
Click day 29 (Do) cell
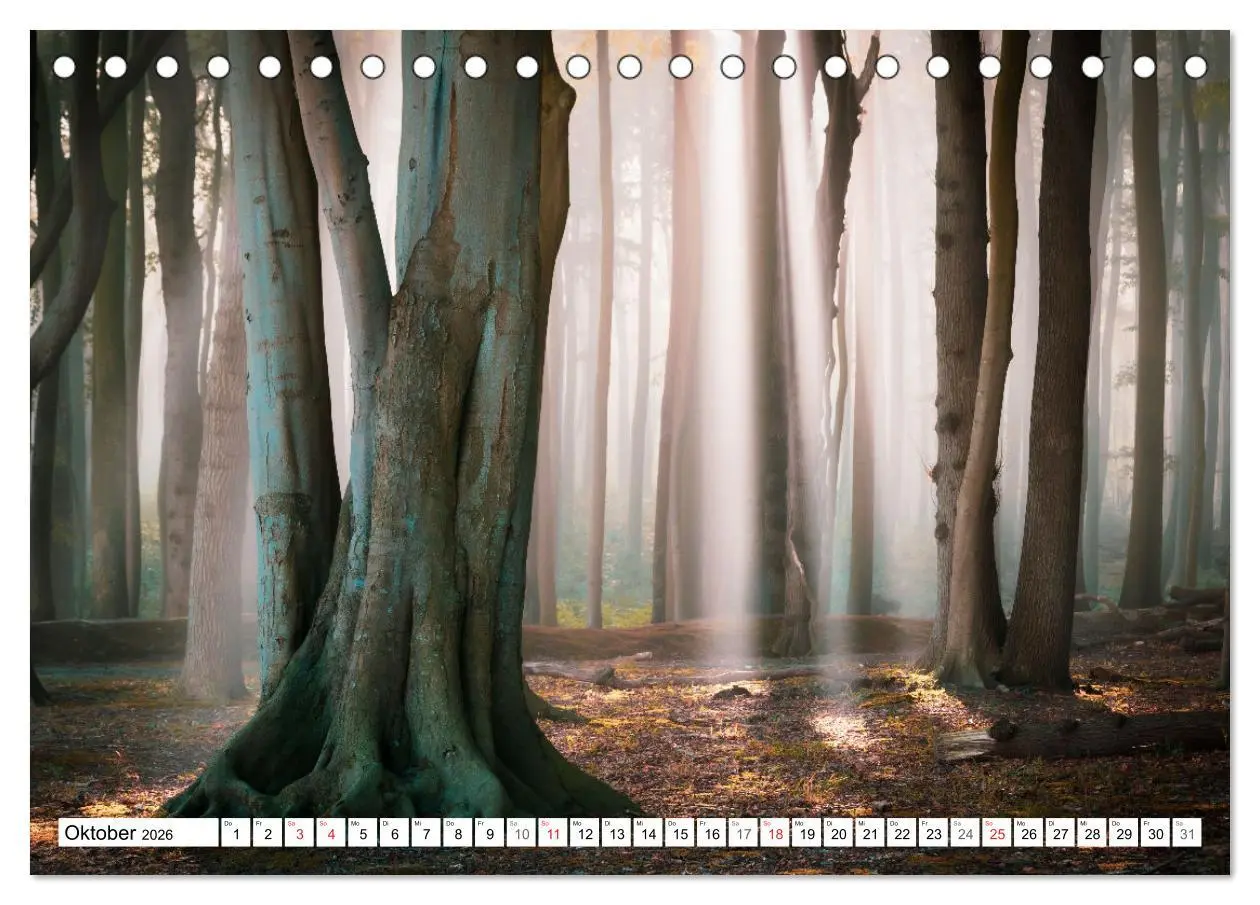pyautogui.click(x=1123, y=832)
